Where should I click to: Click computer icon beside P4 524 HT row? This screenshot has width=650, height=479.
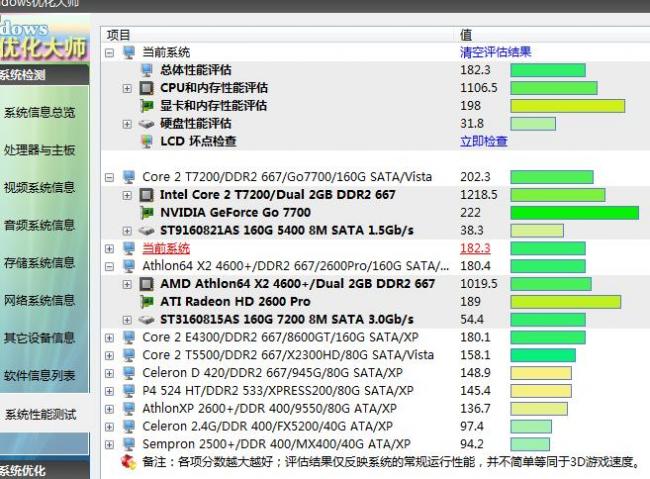coord(129,391)
